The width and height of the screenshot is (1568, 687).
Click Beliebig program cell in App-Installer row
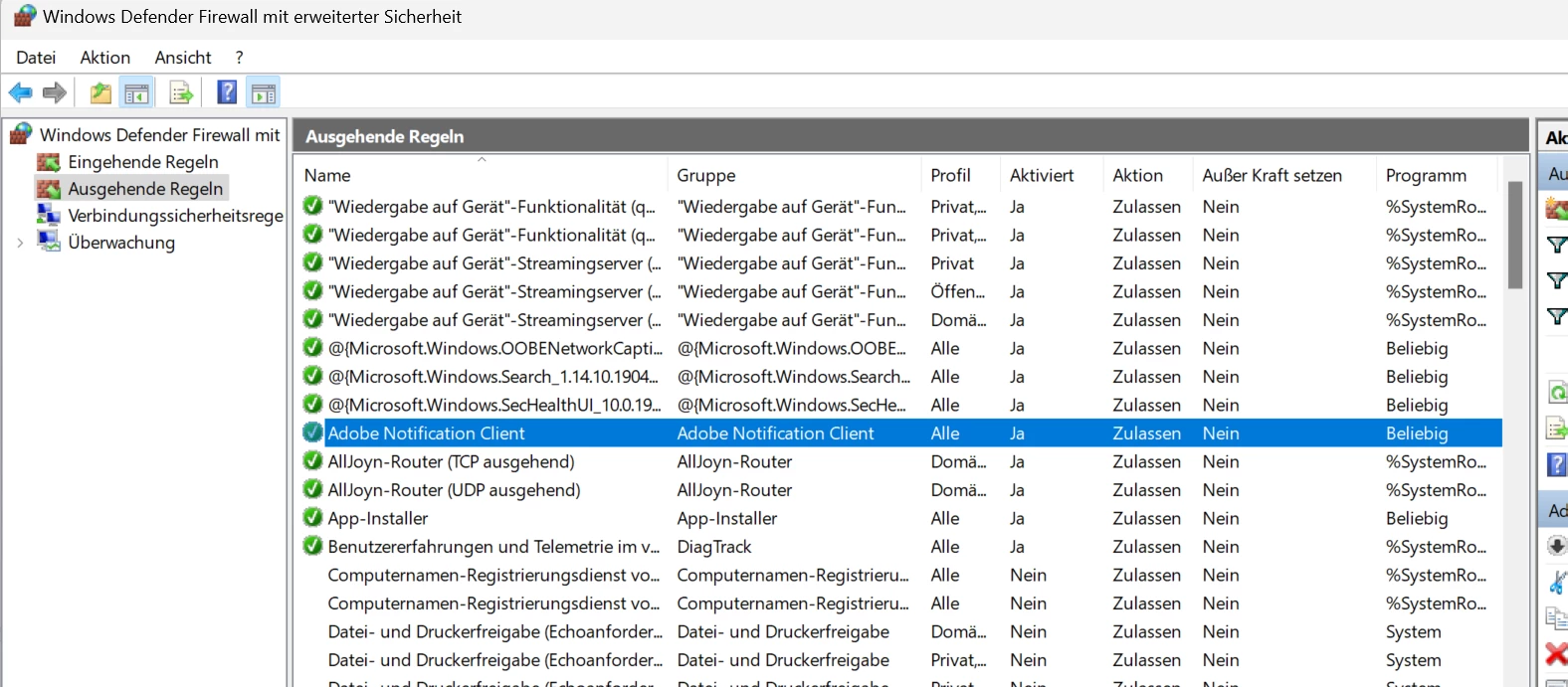click(x=1417, y=518)
